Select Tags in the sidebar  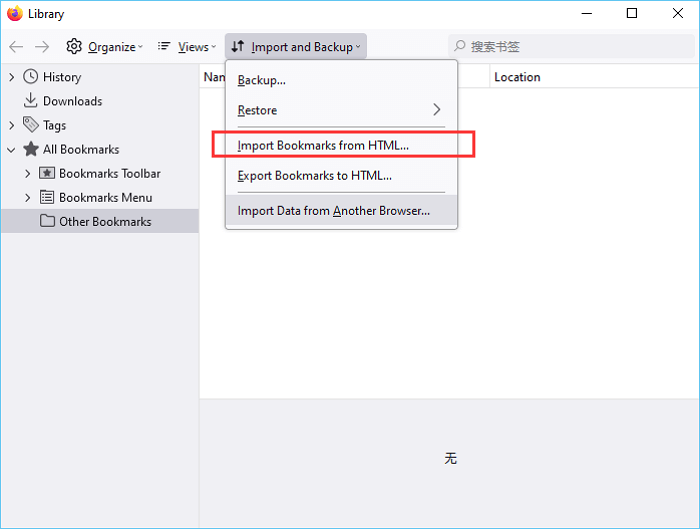point(100,125)
